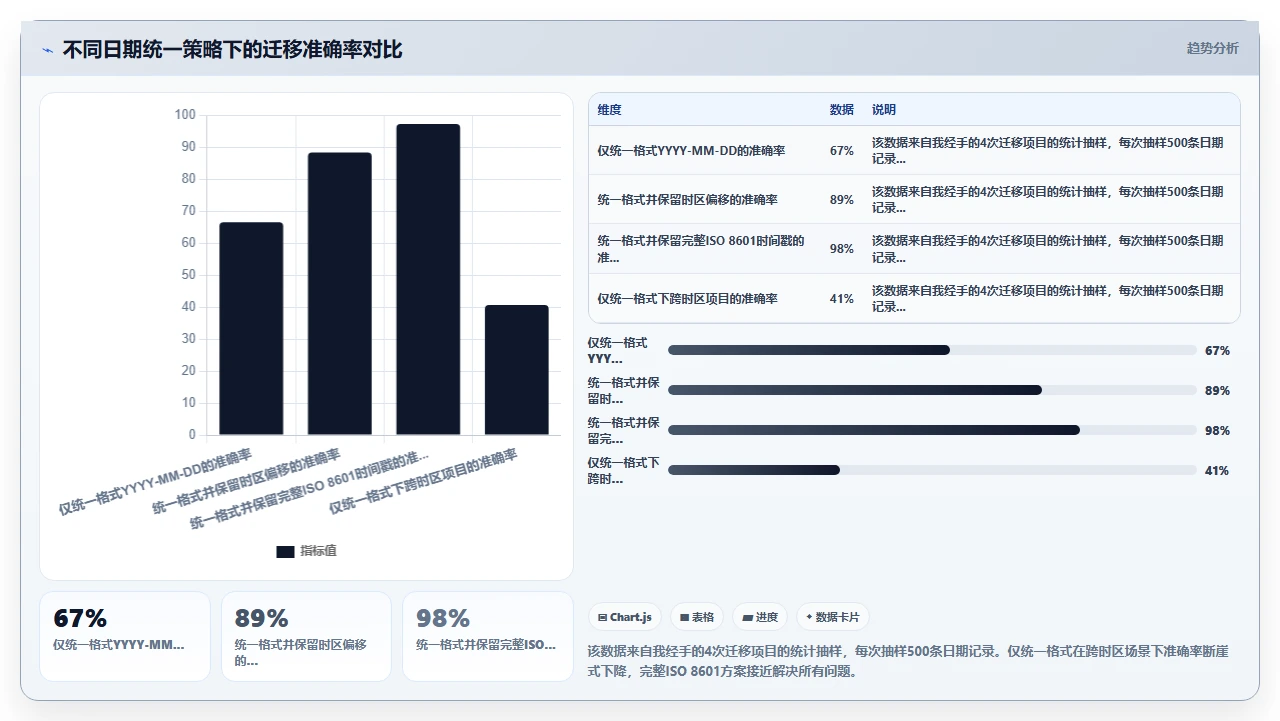The height and width of the screenshot is (721, 1280).
Task: Open the 67% summary card
Action: click(x=125, y=636)
